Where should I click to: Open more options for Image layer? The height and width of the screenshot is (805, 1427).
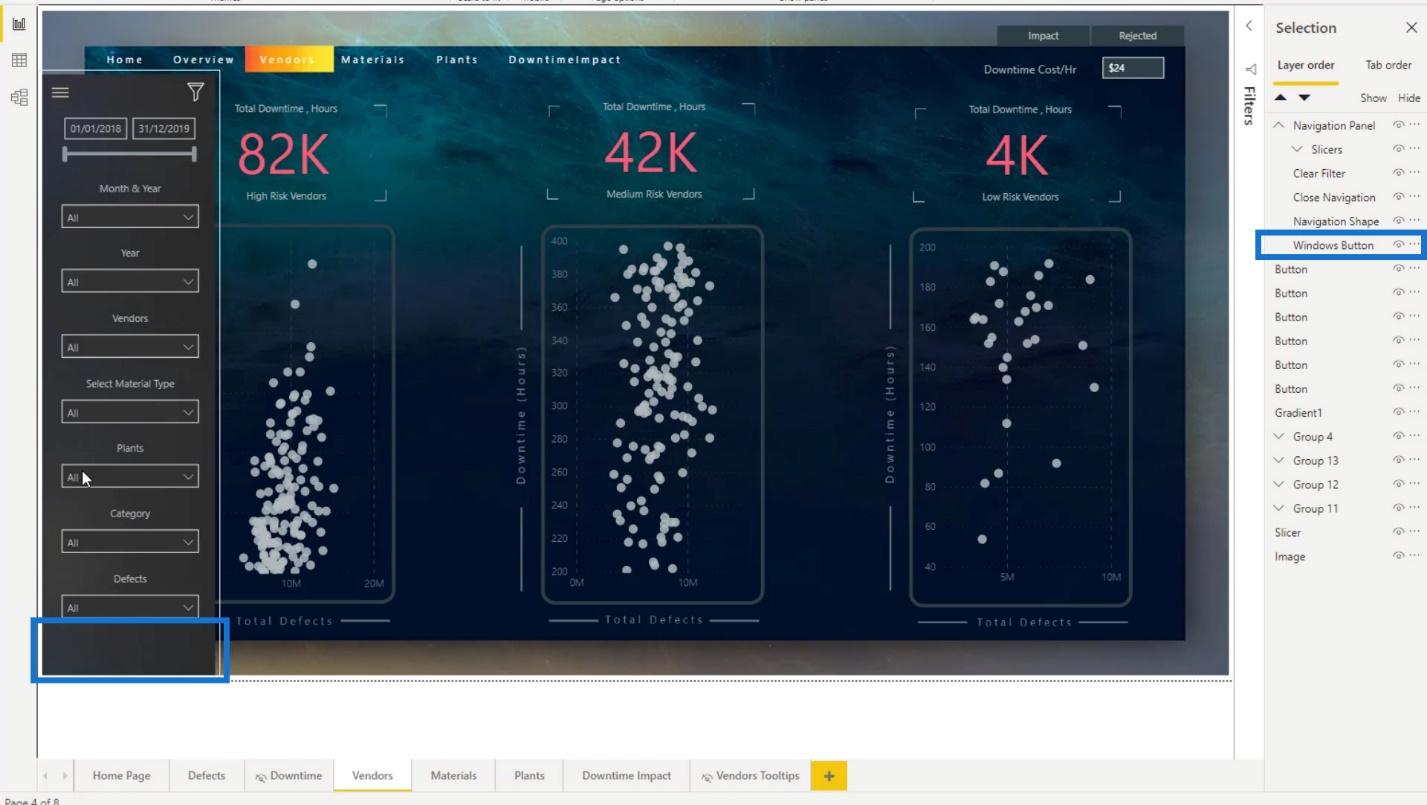coord(1414,557)
